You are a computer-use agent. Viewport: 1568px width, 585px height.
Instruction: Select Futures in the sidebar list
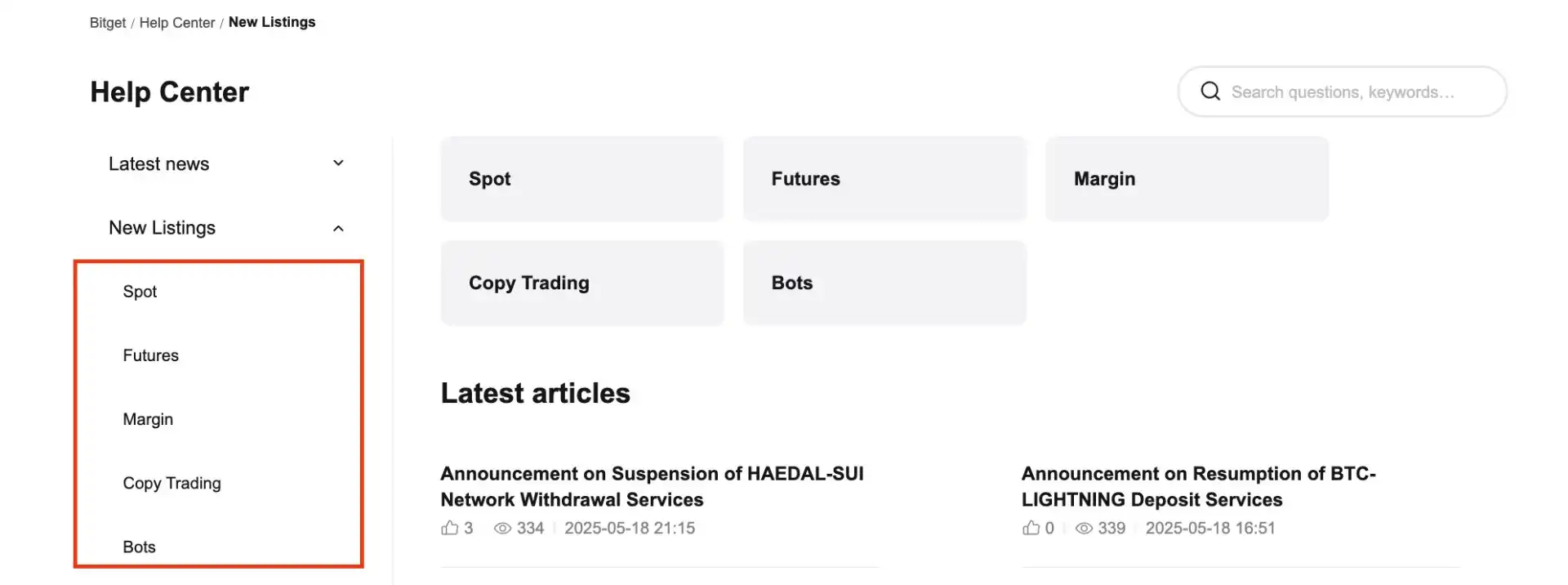(151, 355)
